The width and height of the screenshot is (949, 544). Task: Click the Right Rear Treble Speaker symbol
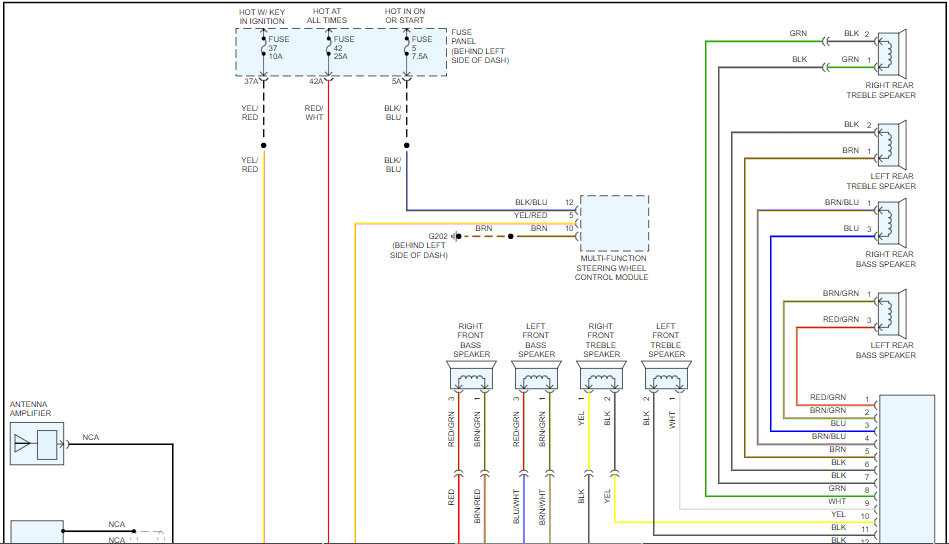pyautogui.click(x=892, y=54)
